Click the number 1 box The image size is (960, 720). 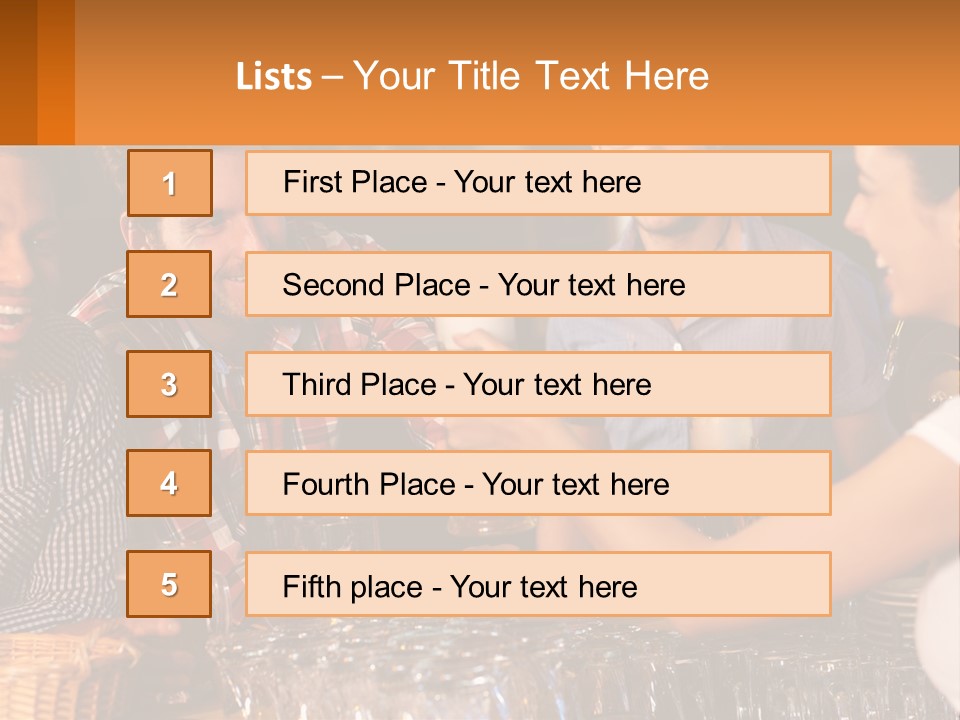(170, 183)
